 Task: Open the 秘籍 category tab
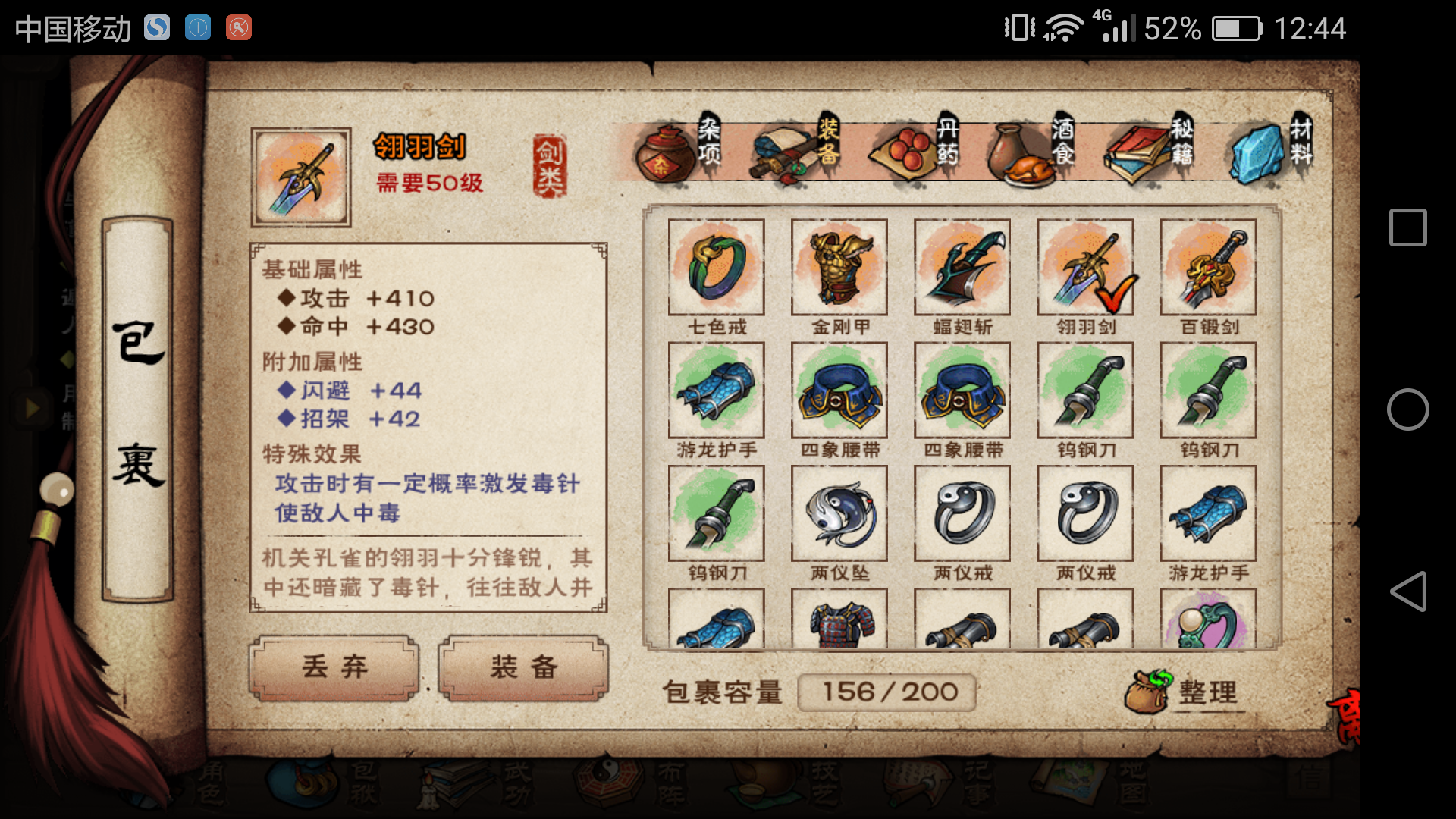click(1150, 149)
